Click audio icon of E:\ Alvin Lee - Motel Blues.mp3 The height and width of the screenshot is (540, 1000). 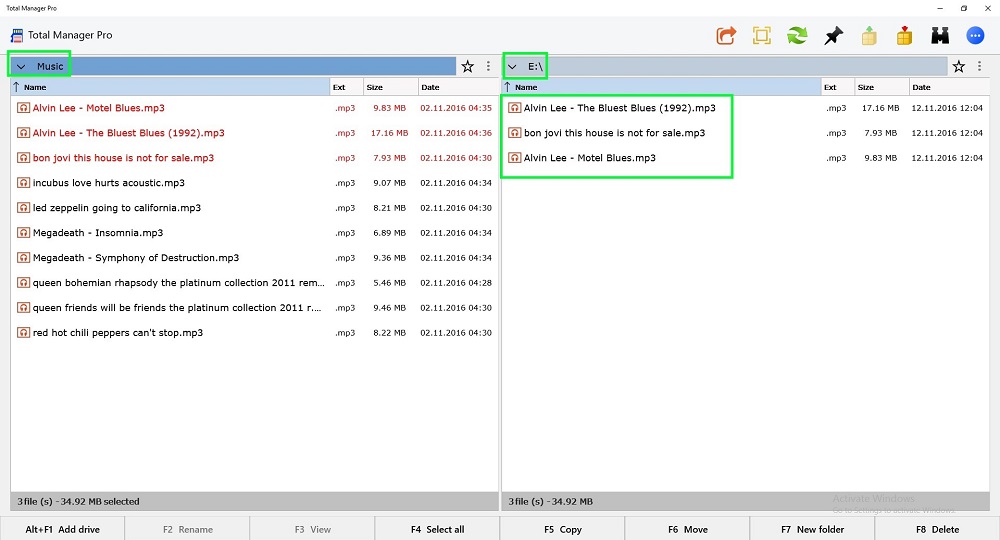click(x=514, y=158)
